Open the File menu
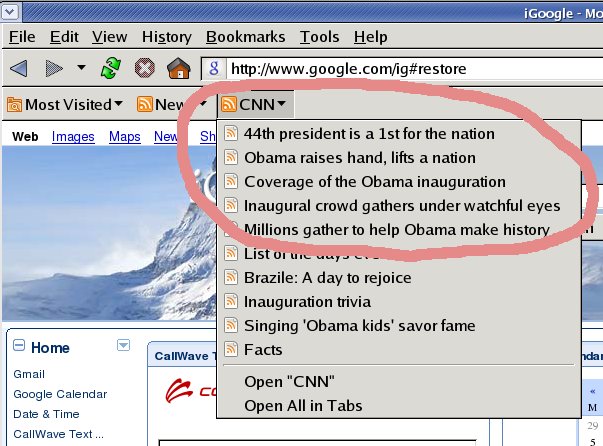 (22, 37)
